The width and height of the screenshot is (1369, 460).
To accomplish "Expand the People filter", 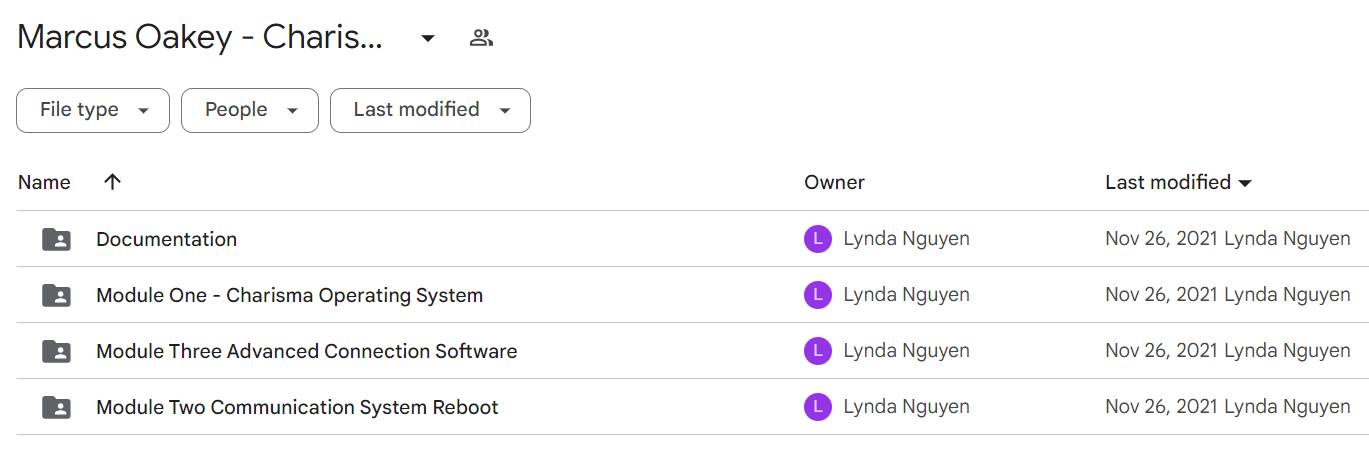I will 250,110.
